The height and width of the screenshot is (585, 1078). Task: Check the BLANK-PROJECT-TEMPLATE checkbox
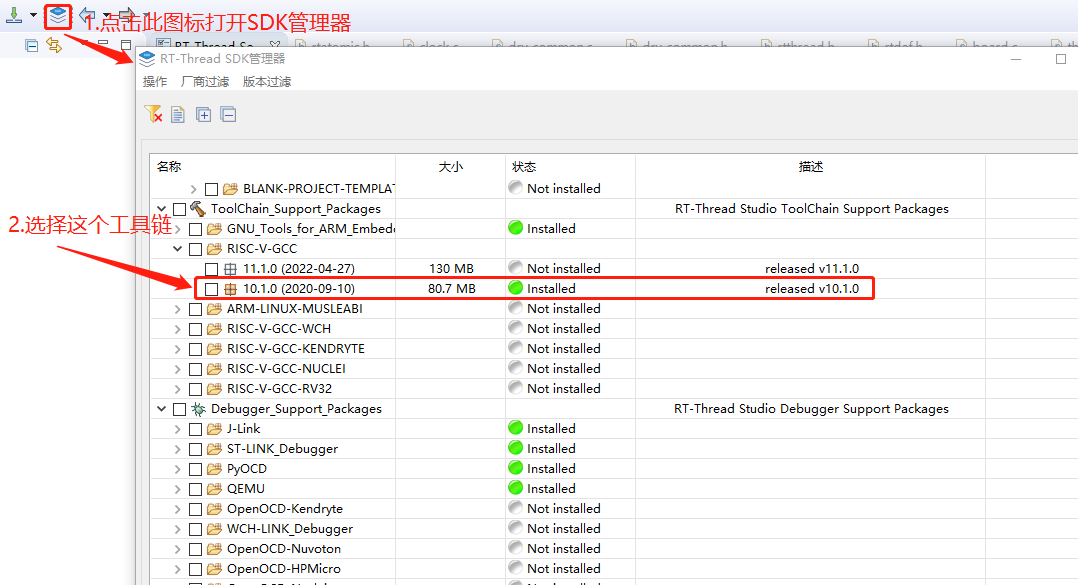(x=212, y=189)
